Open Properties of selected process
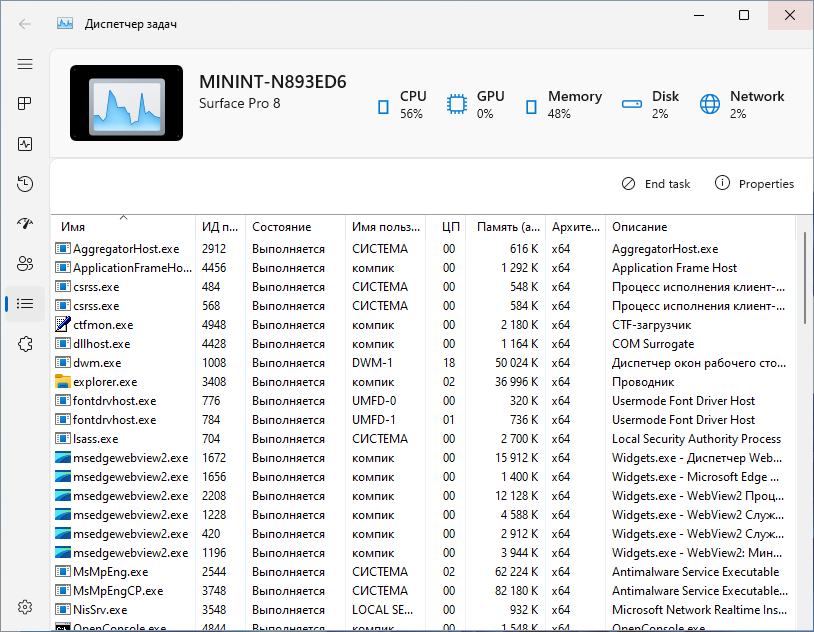 [754, 184]
